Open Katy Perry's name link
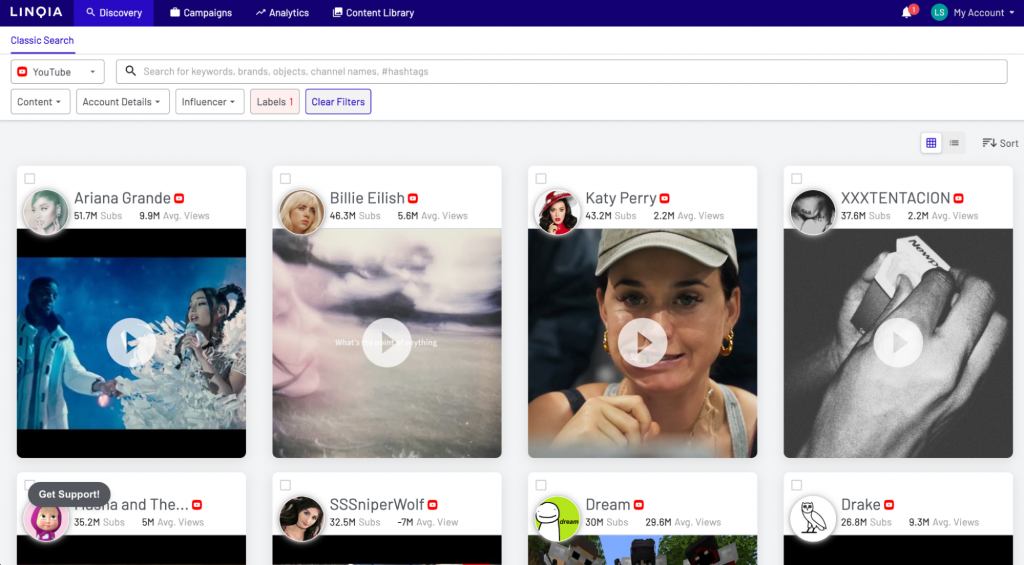The width and height of the screenshot is (1024, 565). click(x=620, y=198)
